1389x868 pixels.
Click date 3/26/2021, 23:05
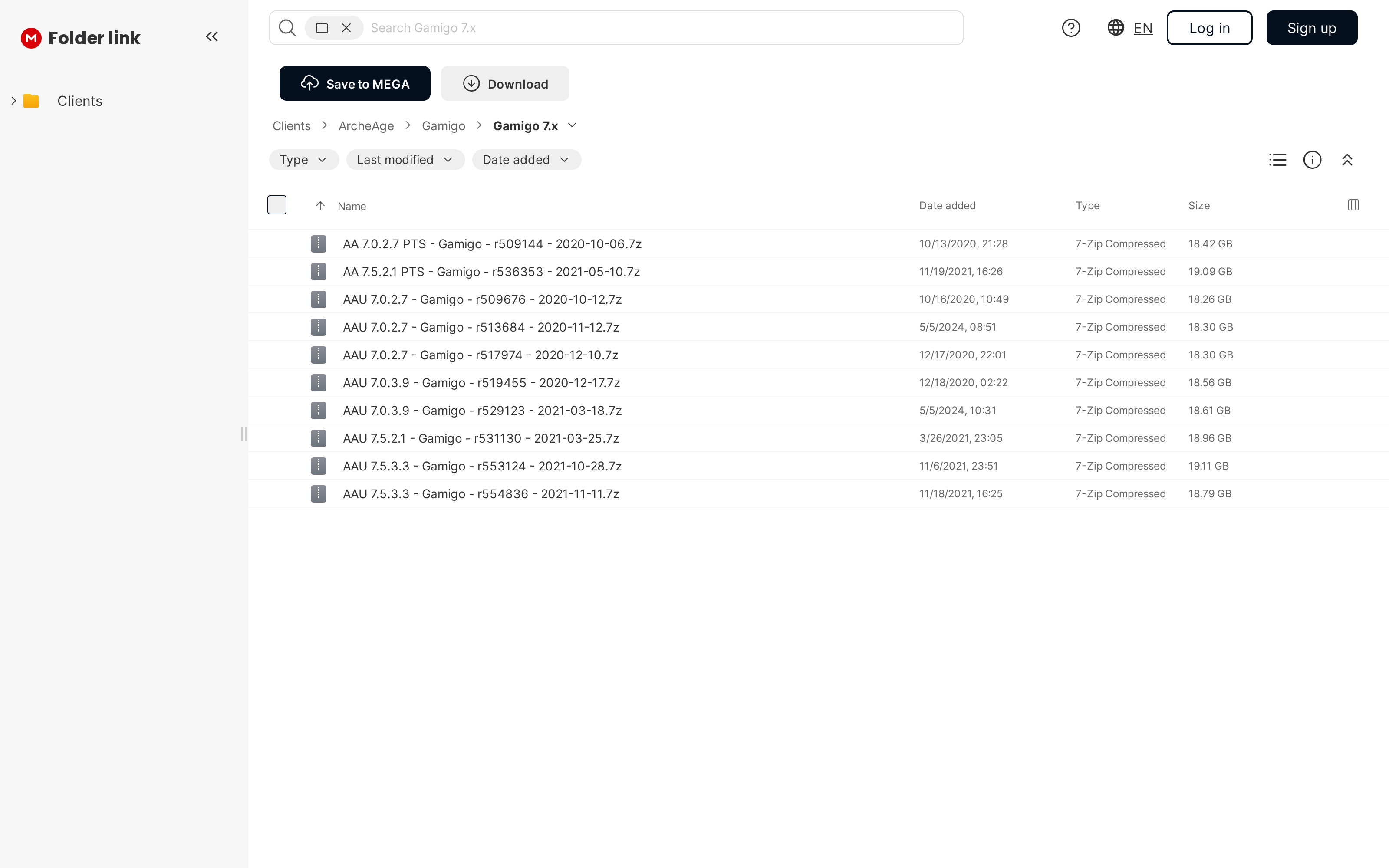coord(961,438)
